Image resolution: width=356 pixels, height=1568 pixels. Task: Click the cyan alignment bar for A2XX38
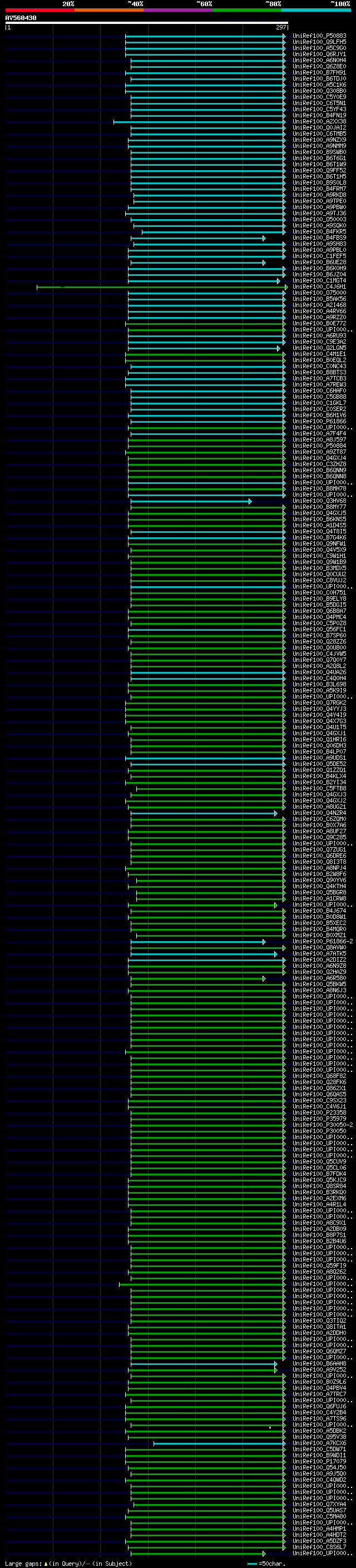pyautogui.click(x=199, y=122)
